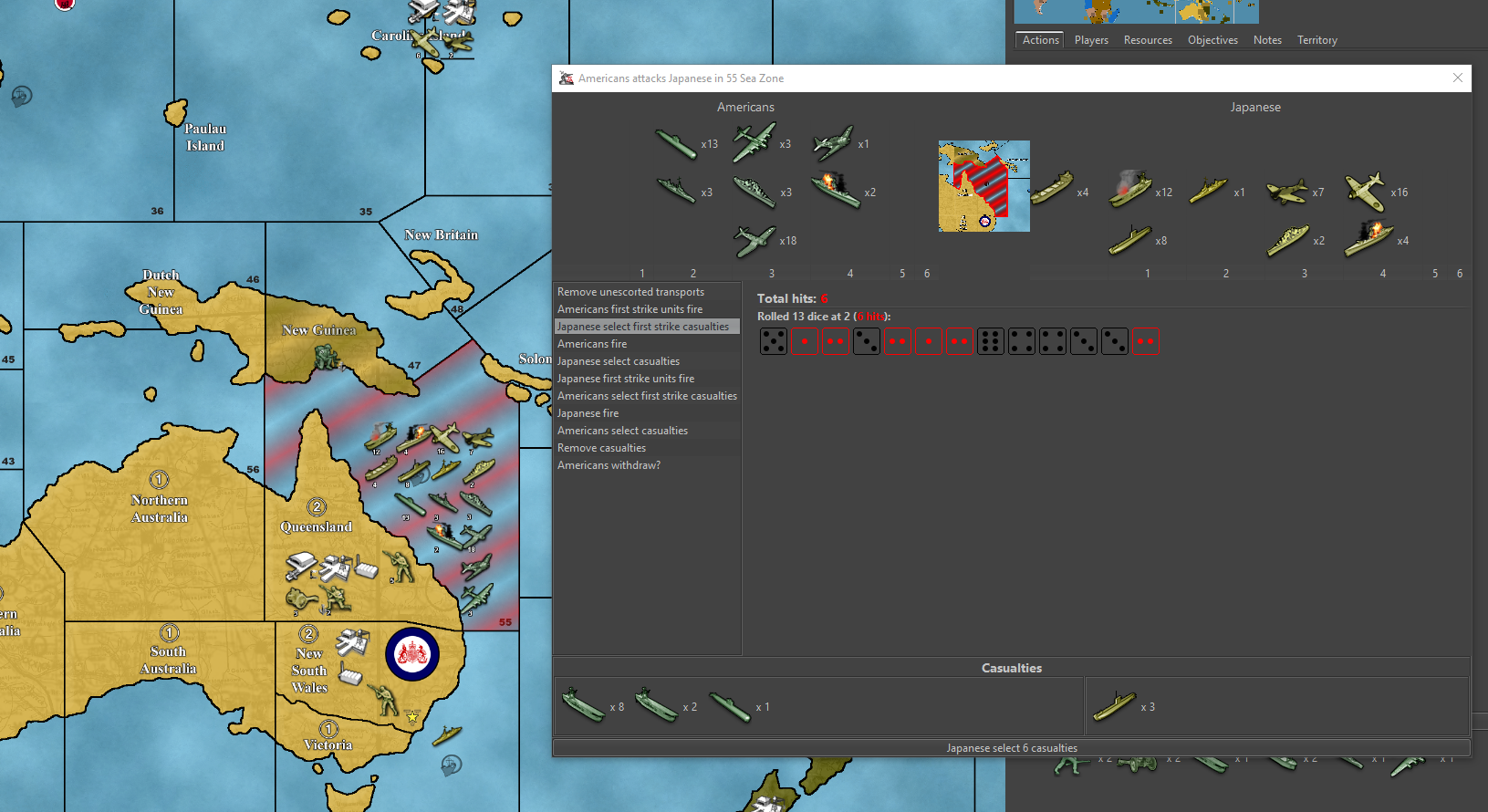This screenshot has width=1488, height=812.
Task: Click the Japanese submarine x8 in the battle window
Action: [1129, 240]
